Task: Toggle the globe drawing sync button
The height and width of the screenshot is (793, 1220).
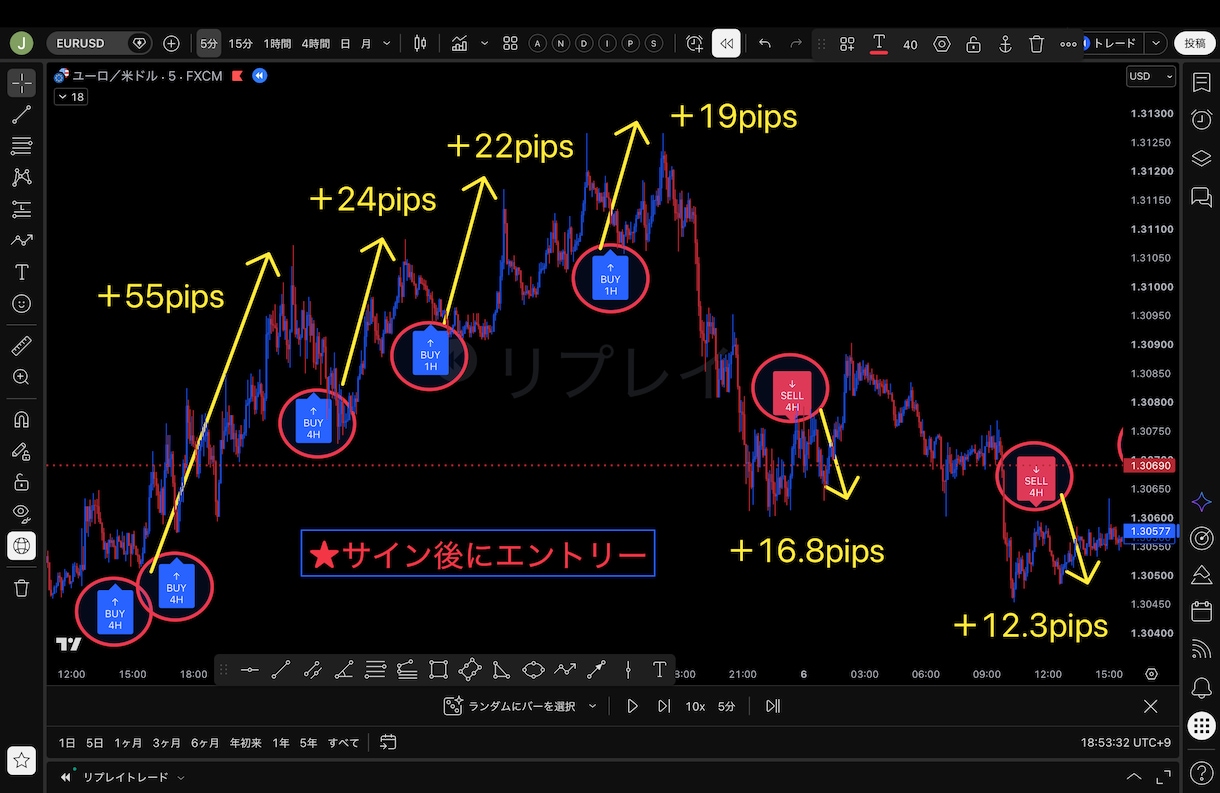Action: [x=22, y=545]
